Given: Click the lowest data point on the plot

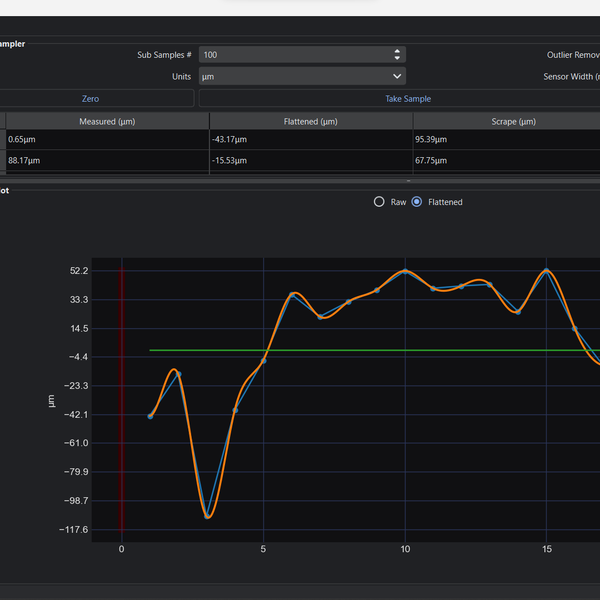Looking at the screenshot, I should 207,516.
